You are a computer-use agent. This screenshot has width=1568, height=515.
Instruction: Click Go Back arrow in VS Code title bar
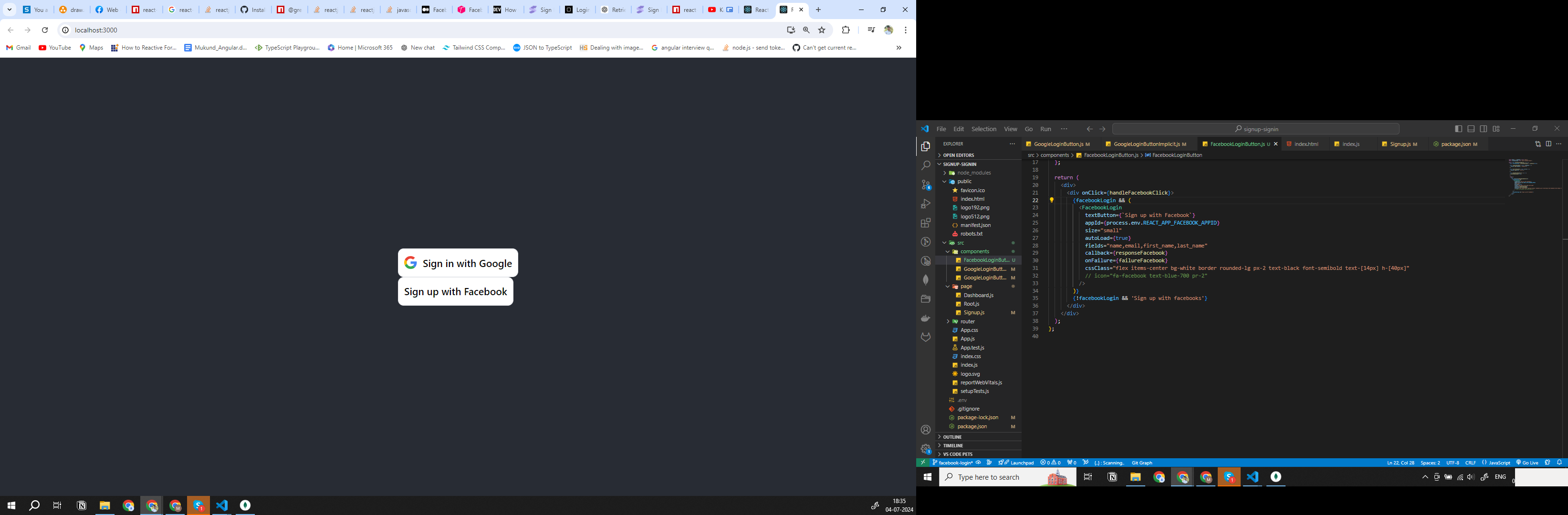pyautogui.click(x=1089, y=129)
